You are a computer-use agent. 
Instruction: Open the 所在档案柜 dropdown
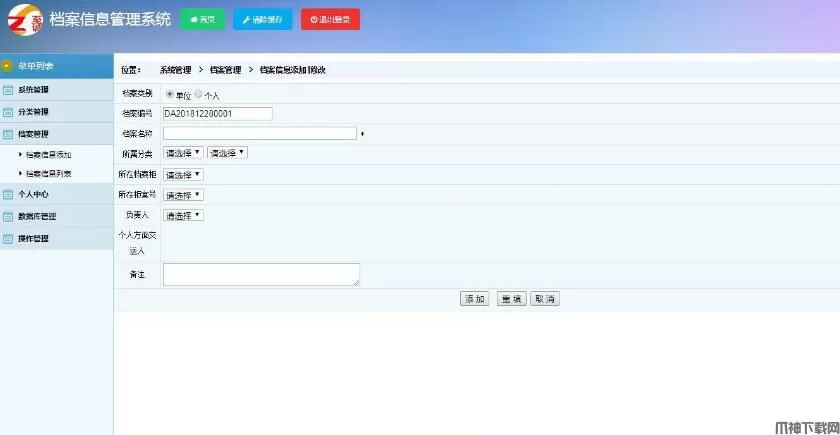point(183,174)
